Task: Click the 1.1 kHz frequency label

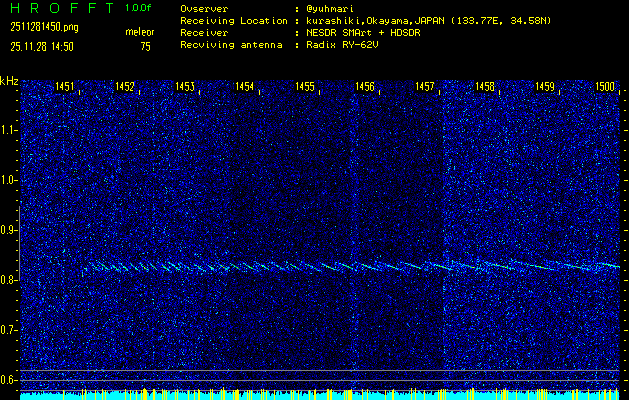Action: pyautogui.click(x=9, y=130)
